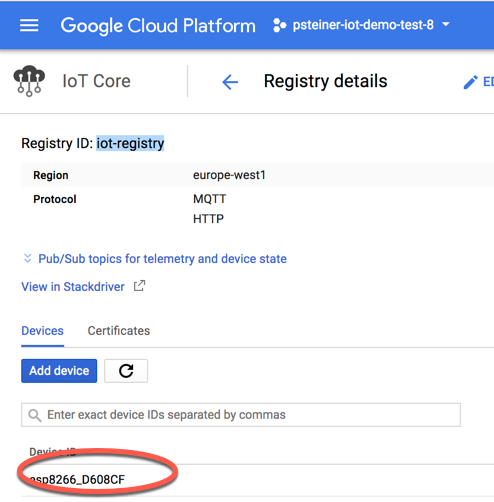Click the project selector hexagon icon

[x=279, y=25]
